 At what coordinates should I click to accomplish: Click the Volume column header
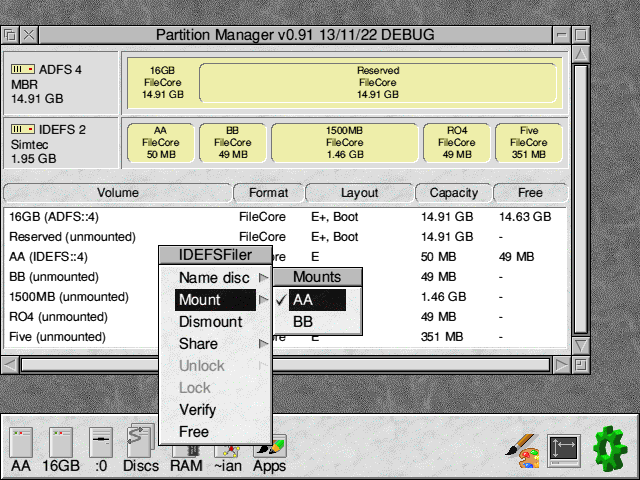coord(118,193)
